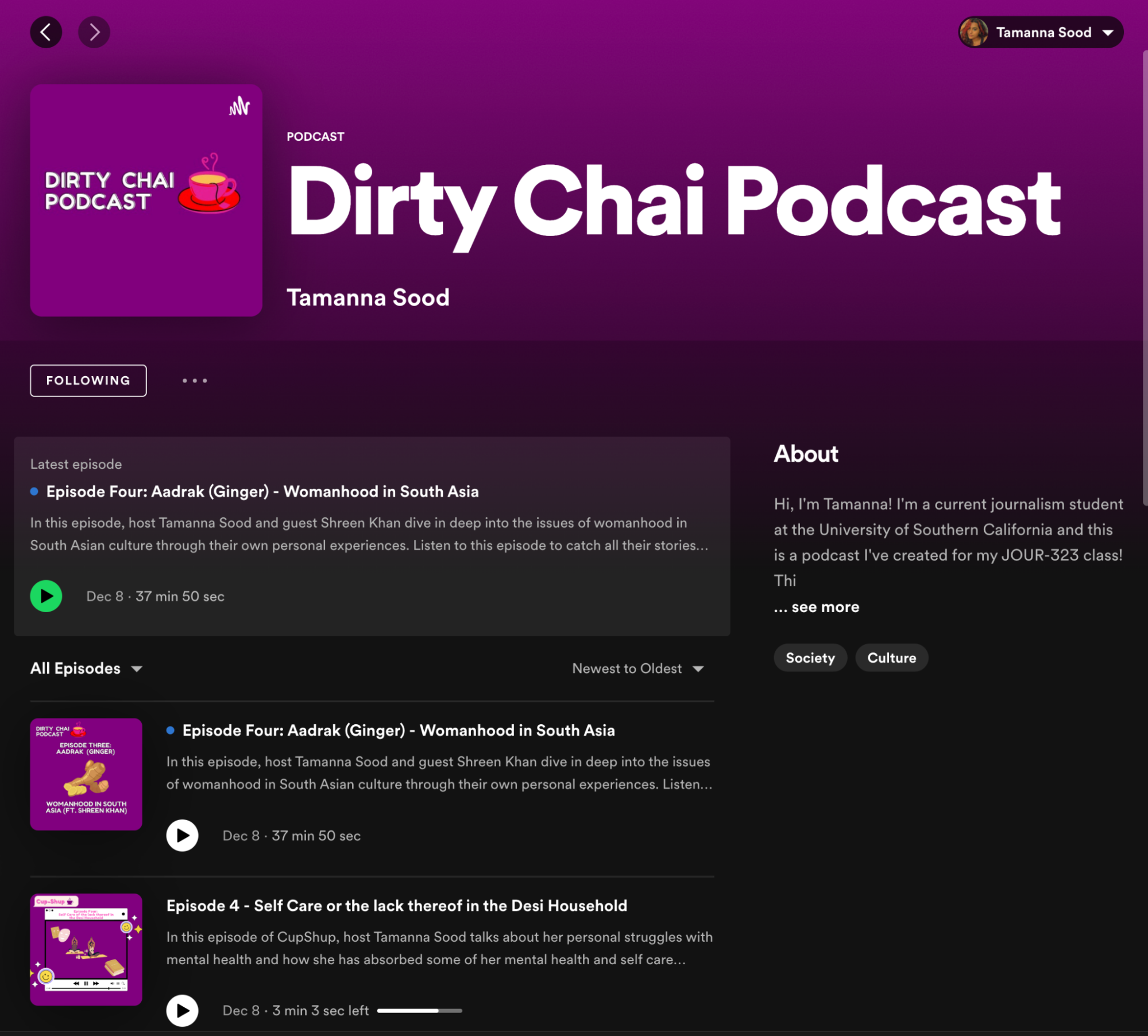1148x1036 pixels.
Task: Open the latest episode title link
Action: point(262,492)
